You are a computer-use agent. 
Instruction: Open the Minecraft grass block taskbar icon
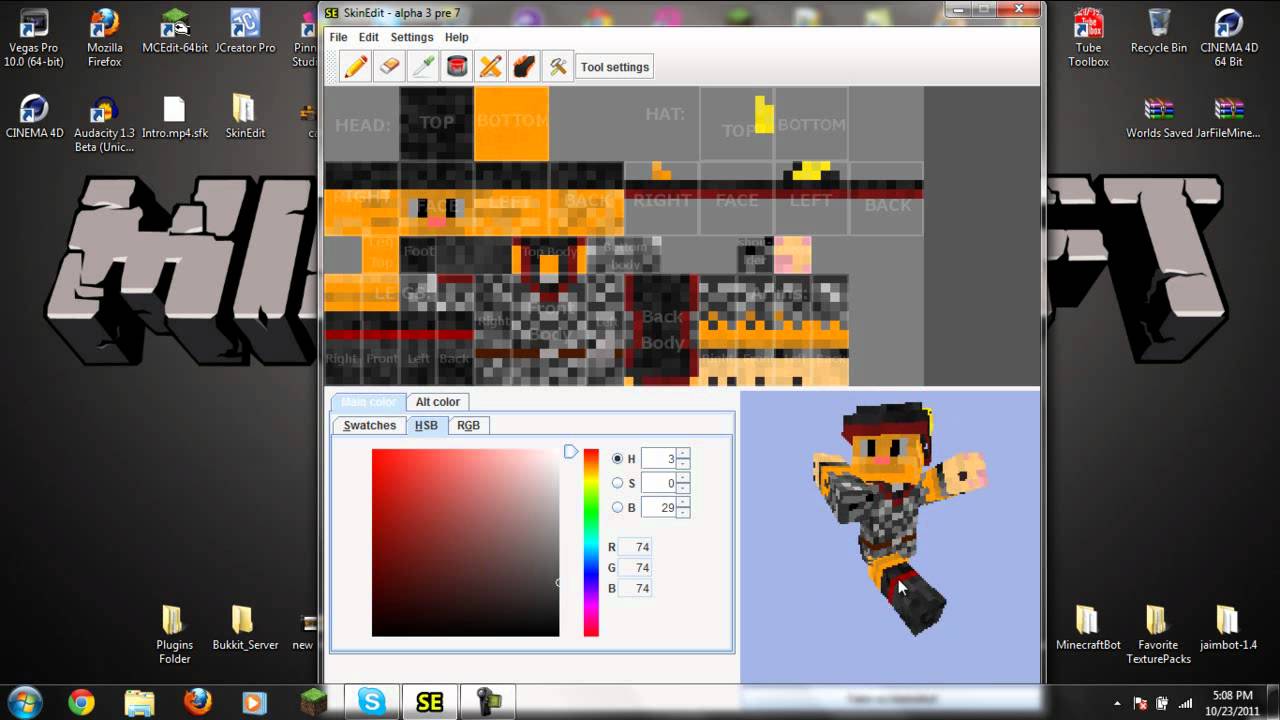314,702
